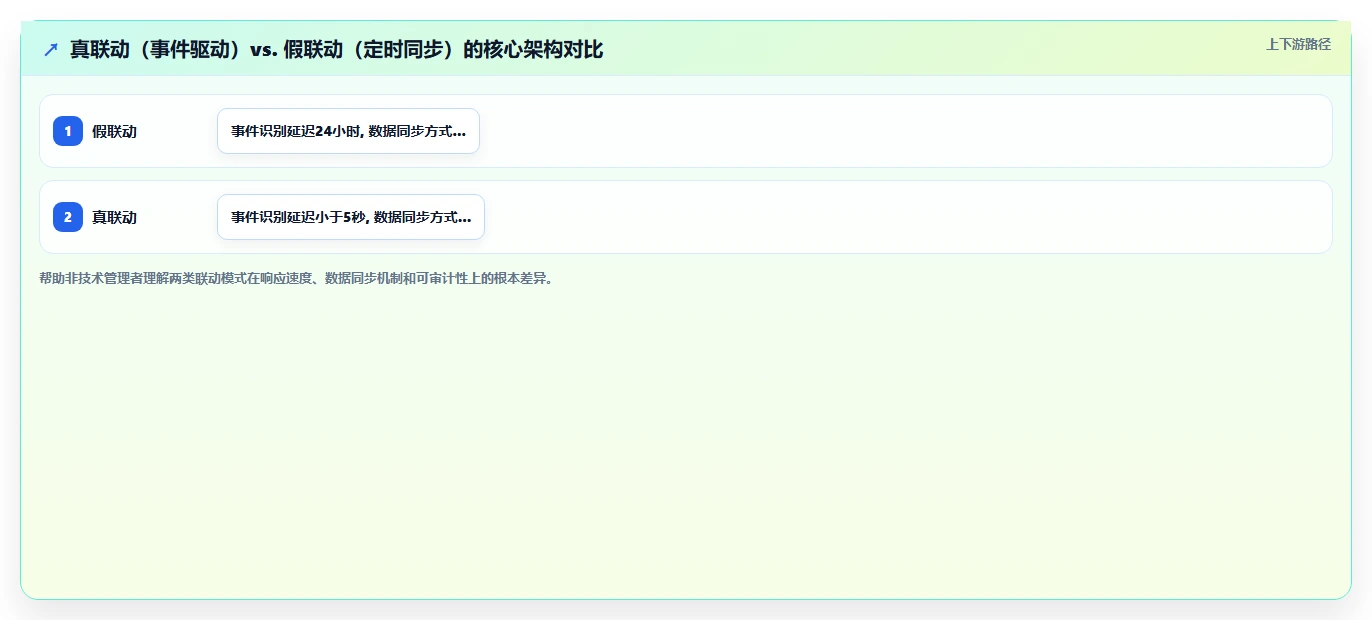Image resolution: width=1372 pixels, height=620 pixels.
Task: Click the description text starting with 帮助非技术管理者
Action: point(296,278)
